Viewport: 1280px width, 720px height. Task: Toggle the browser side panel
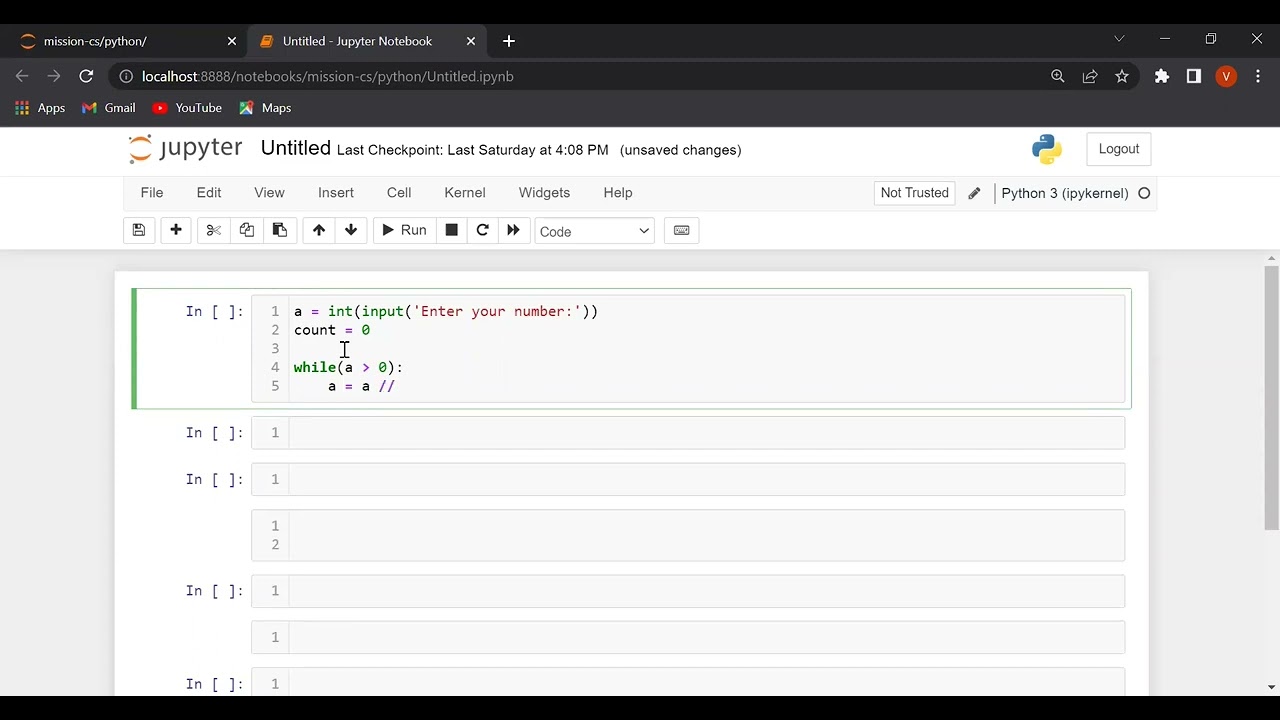point(1194,76)
